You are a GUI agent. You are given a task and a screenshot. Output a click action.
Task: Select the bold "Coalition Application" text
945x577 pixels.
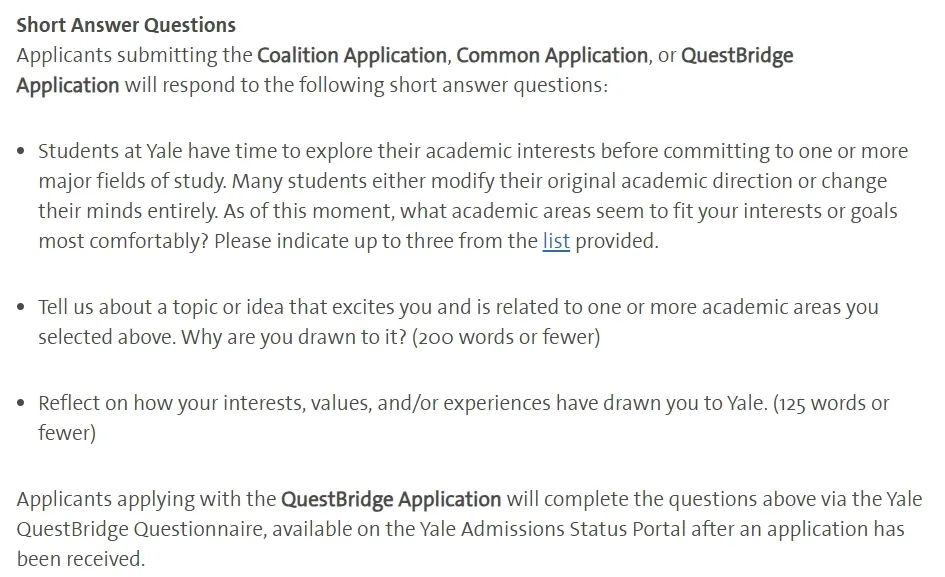352,55
